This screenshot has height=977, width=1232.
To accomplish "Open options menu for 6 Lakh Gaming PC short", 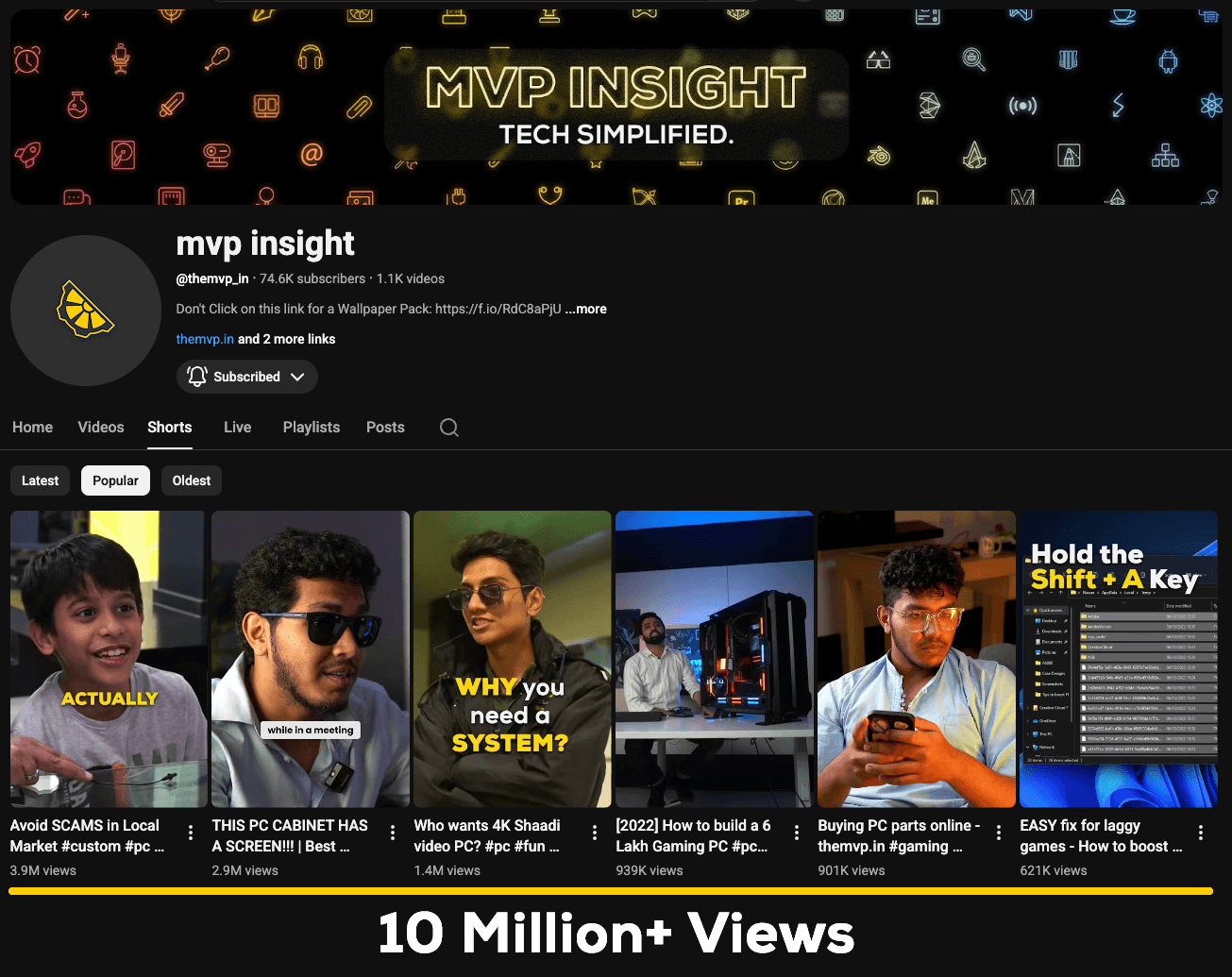I will click(797, 833).
